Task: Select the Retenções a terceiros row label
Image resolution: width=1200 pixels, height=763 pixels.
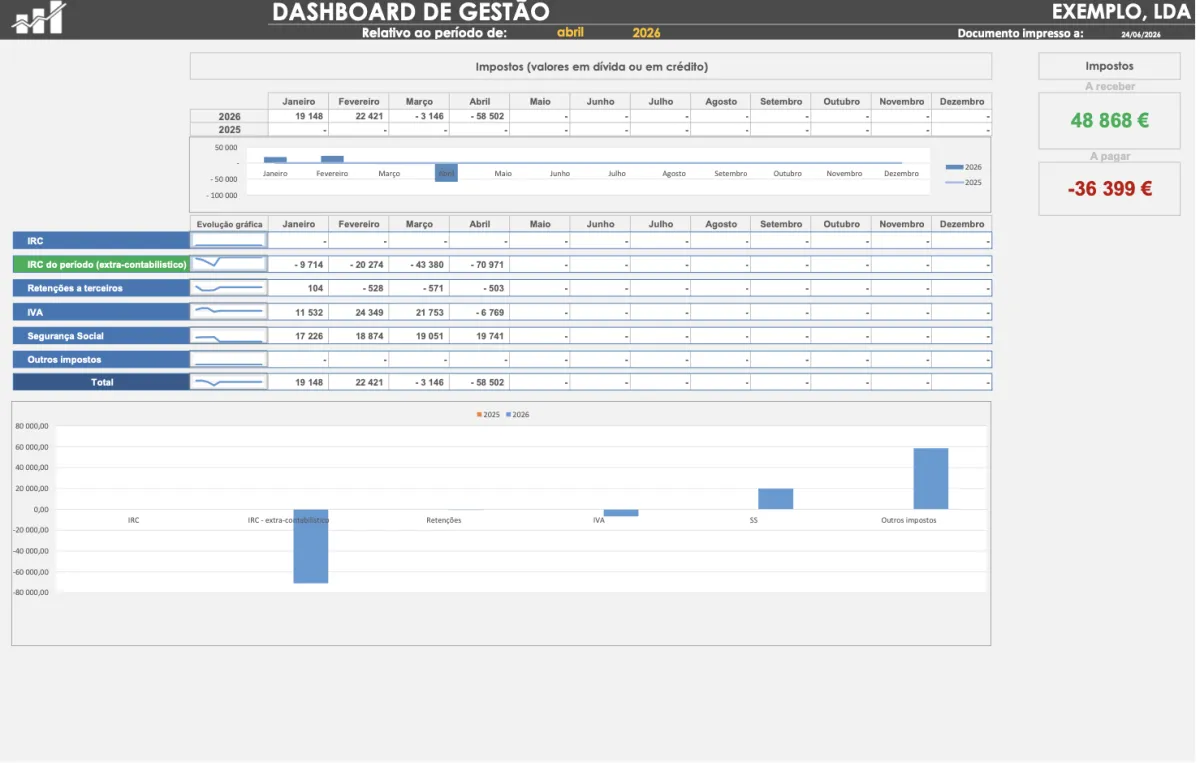Action: [x=101, y=288]
